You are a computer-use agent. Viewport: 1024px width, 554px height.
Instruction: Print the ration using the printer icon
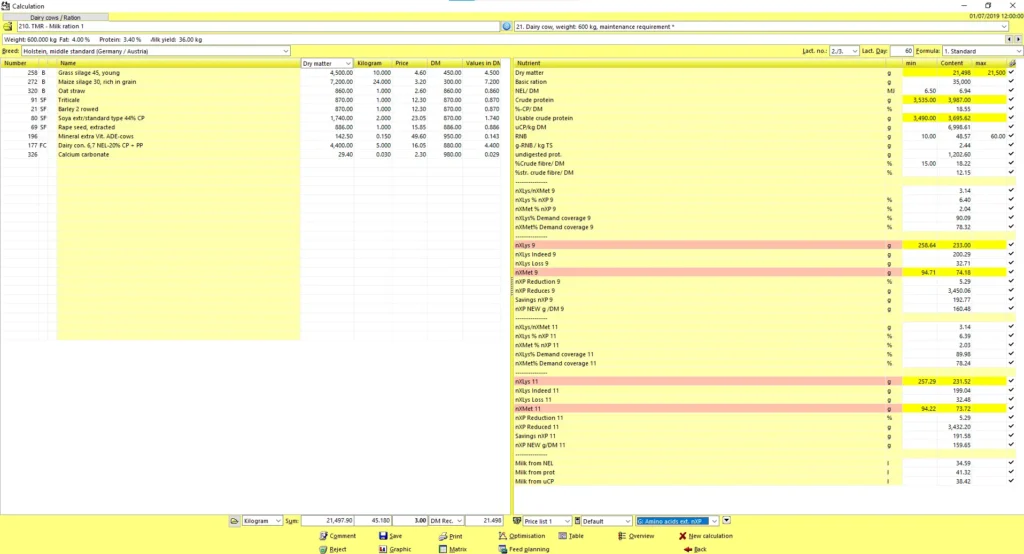coord(443,536)
